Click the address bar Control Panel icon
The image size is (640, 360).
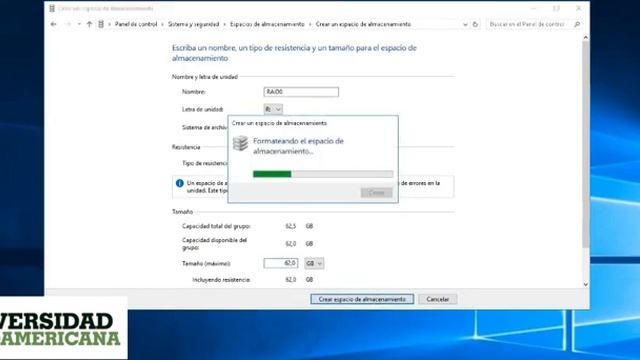[x=101, y=24]
